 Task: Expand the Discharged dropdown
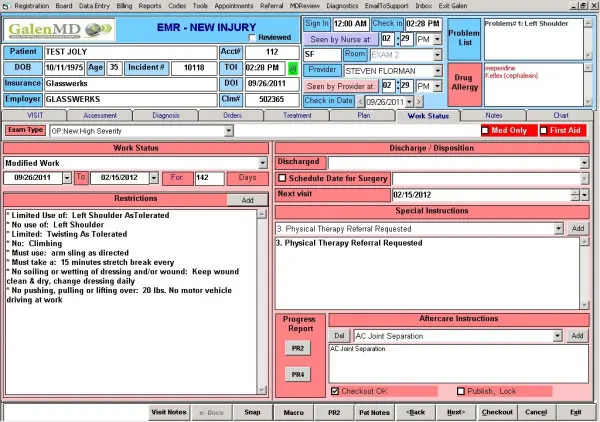[584, 163]
